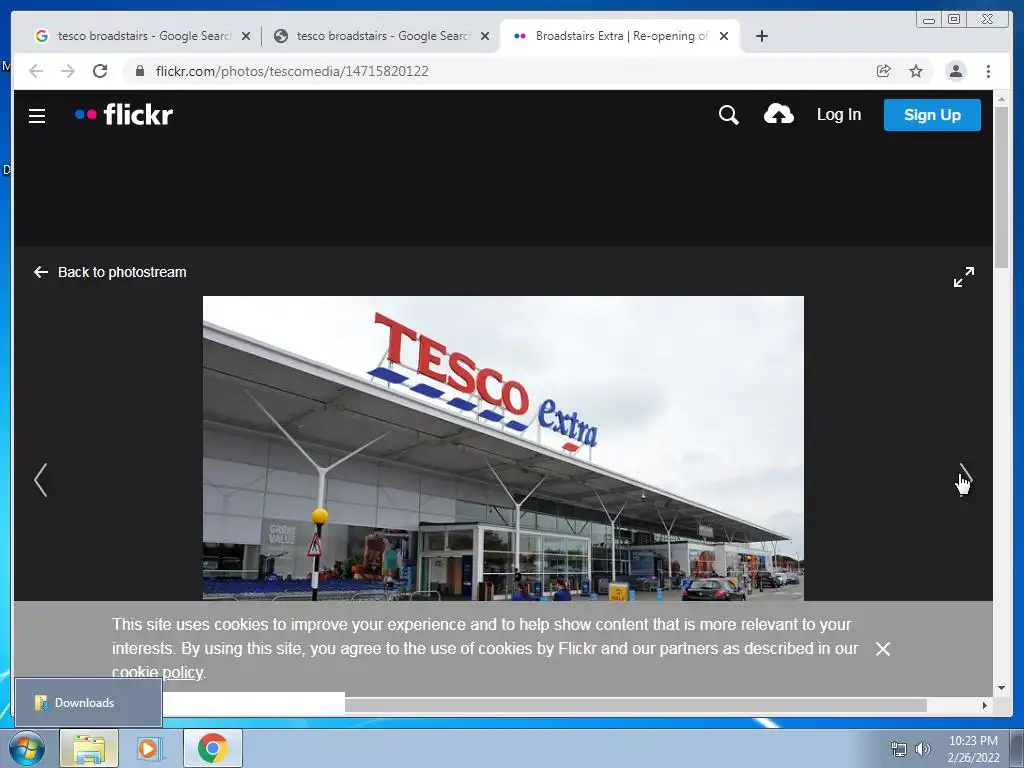Click scroll up arrow
The width and height of the screenshot is (1024, 768).
coord(1001,99)
